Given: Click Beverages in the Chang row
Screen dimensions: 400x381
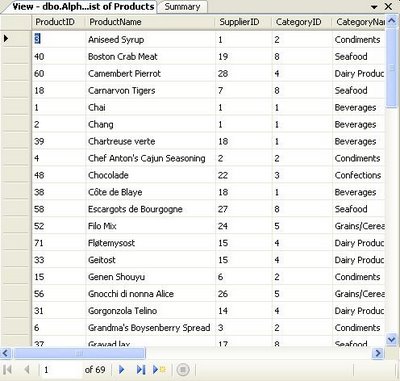Looking at the screenshot, I should [x=359, y=124].
